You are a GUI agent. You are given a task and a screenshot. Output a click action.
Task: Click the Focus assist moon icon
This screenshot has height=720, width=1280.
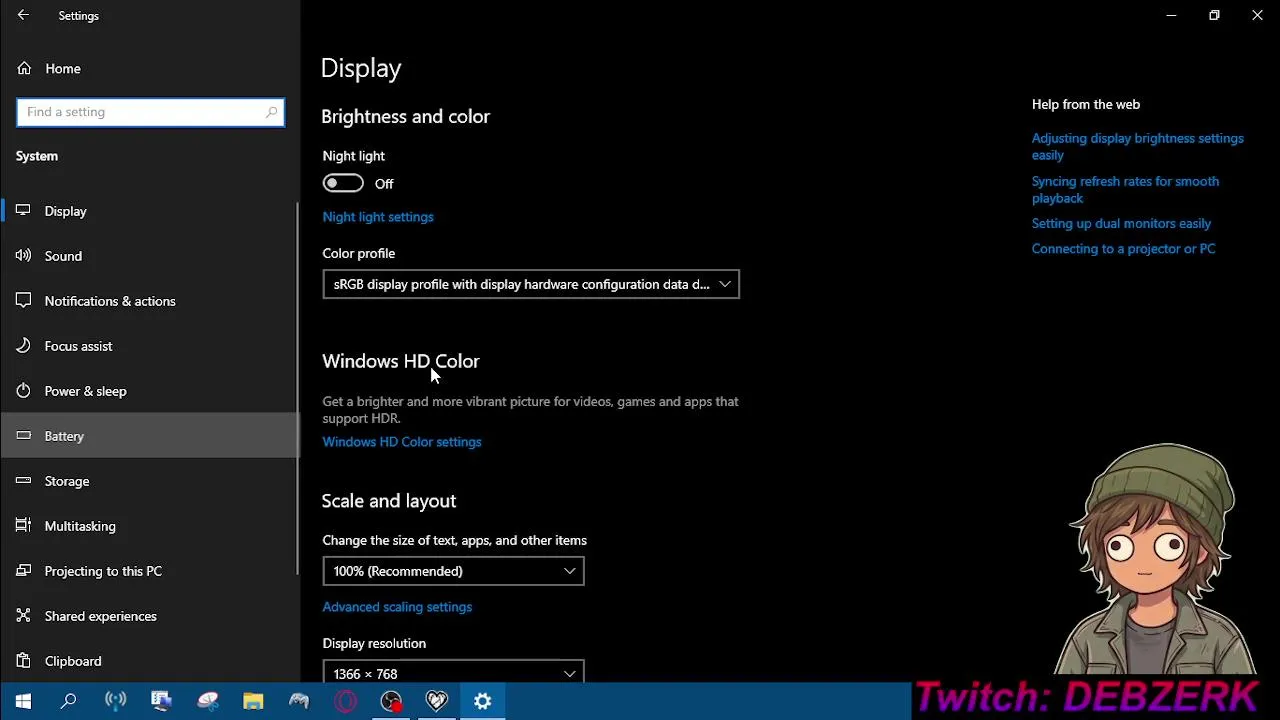tap(24, 346)
